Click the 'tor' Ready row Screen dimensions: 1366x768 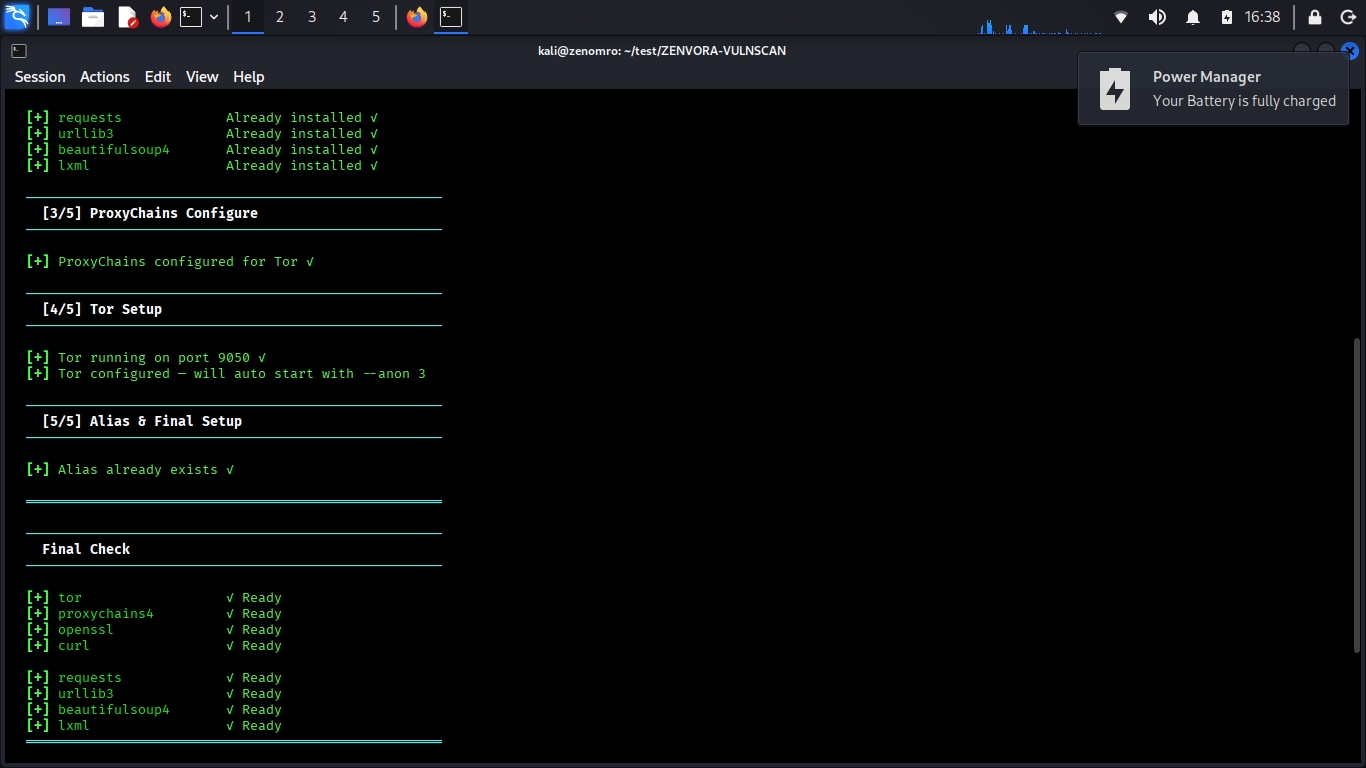click(154, 597)
